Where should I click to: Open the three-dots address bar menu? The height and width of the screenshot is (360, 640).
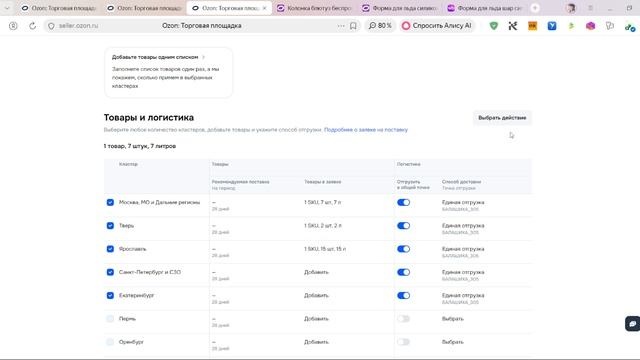(341, 26)
